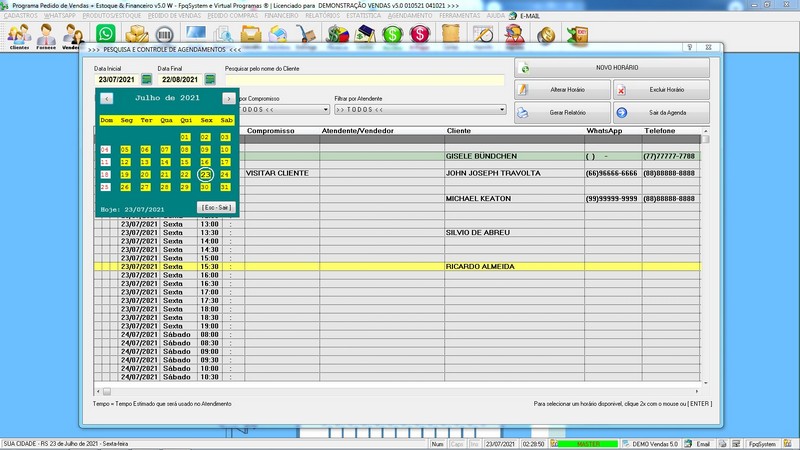Select the JOHN JOSEPH TRAVOLTA client cell
This screenshot has width=800, height=450.
tap(514, 173)
